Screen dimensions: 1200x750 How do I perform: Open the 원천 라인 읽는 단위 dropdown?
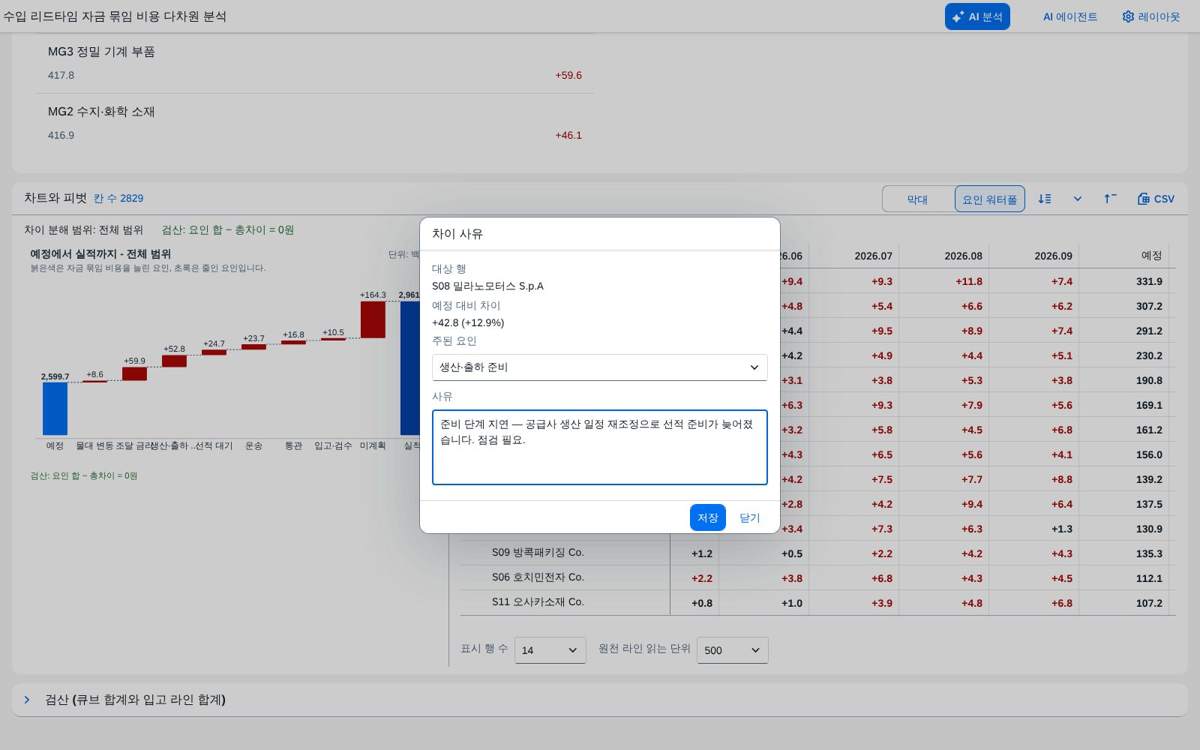click(733, 650)
